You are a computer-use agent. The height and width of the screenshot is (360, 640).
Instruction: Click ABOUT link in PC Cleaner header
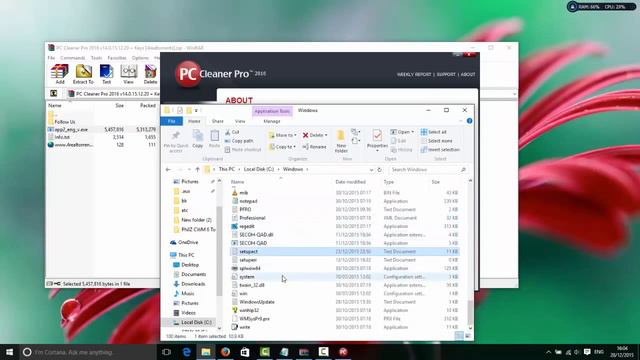pos(468,74)
